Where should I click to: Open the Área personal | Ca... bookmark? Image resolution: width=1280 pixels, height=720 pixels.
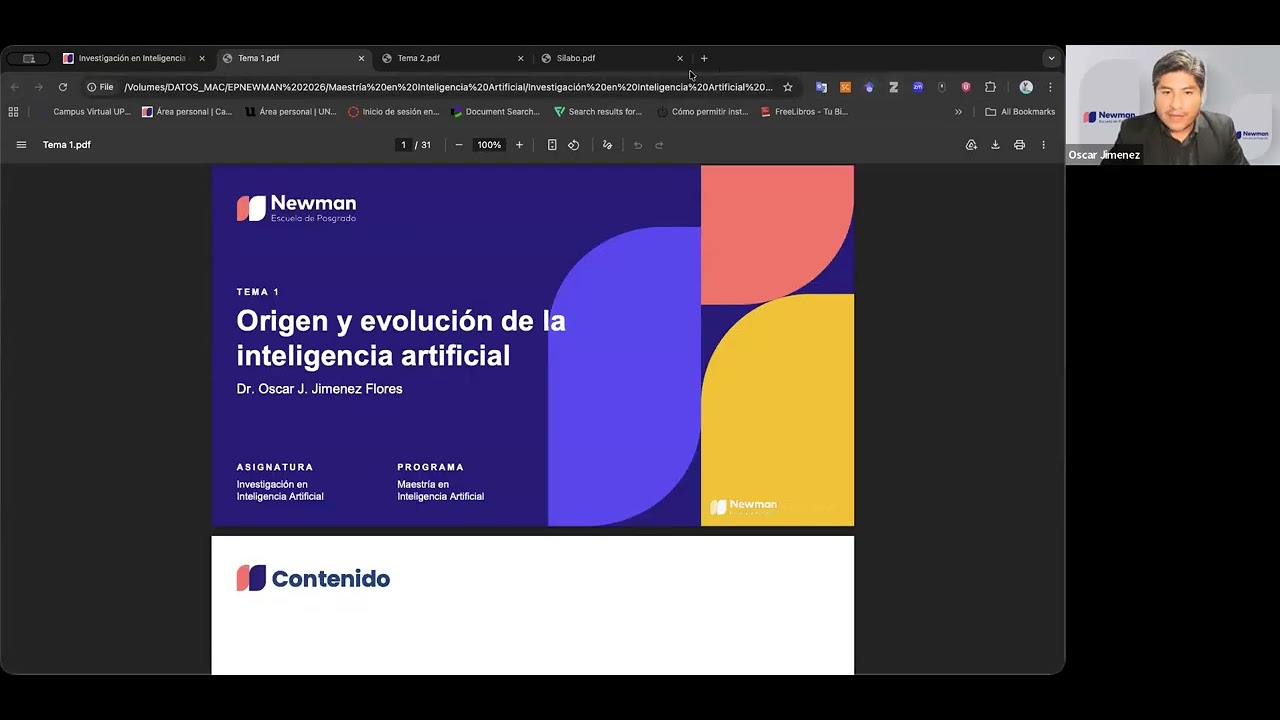(187, 112)
